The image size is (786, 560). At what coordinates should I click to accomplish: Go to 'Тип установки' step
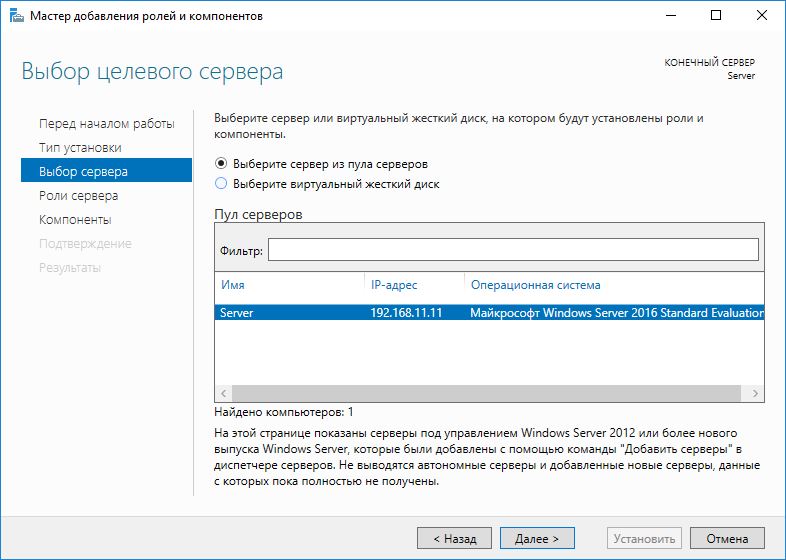click(x=80, y=148)
